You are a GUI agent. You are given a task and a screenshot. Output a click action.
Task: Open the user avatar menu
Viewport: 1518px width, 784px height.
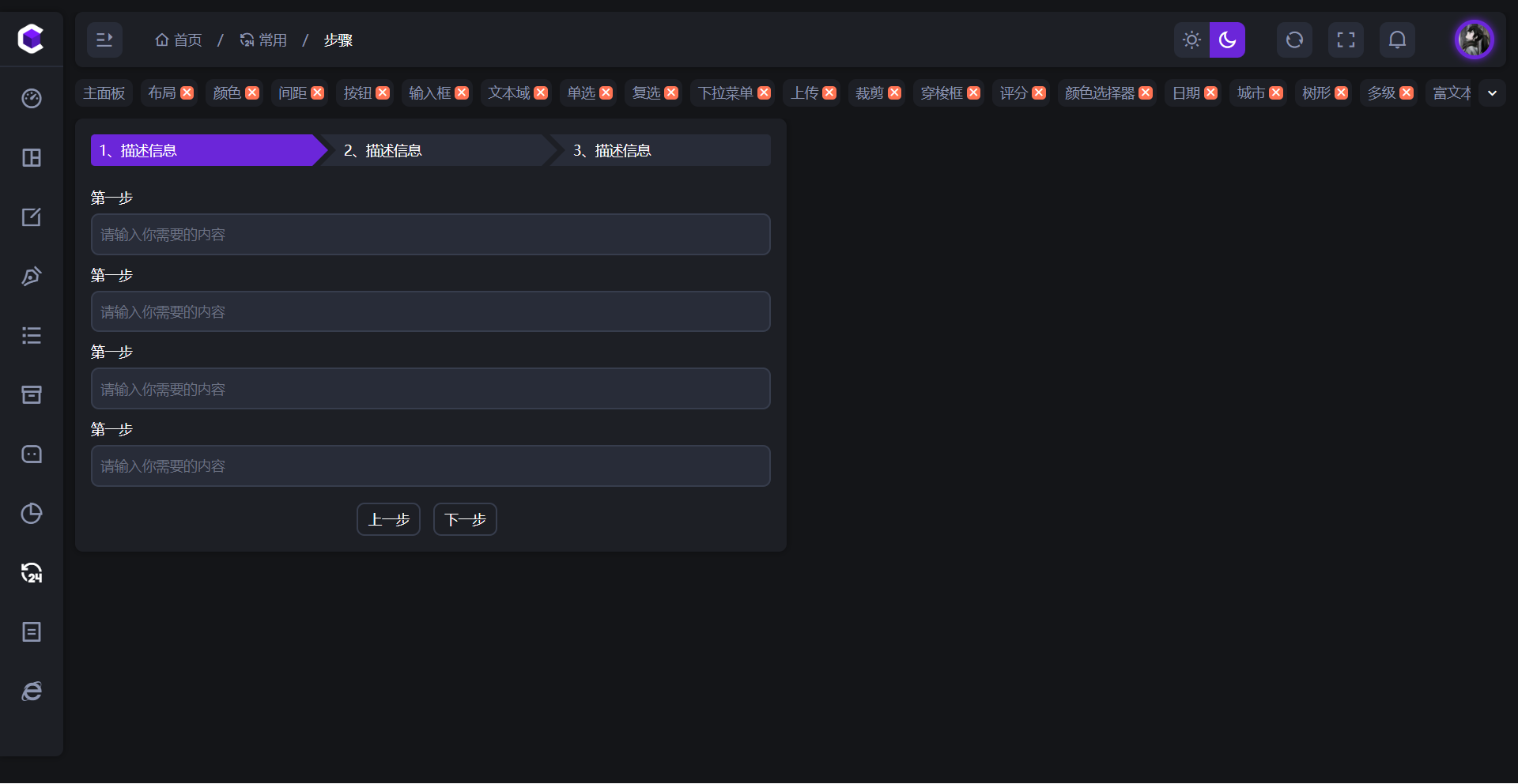[x=1475, y=40]
